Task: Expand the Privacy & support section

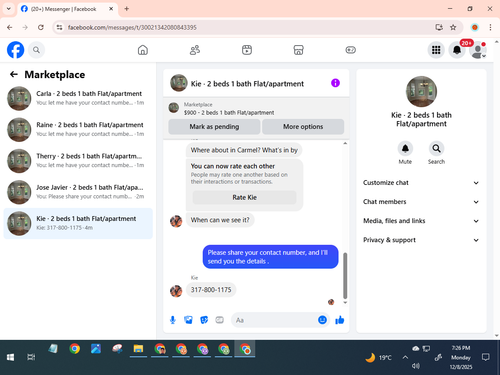Action: (421, 240)
